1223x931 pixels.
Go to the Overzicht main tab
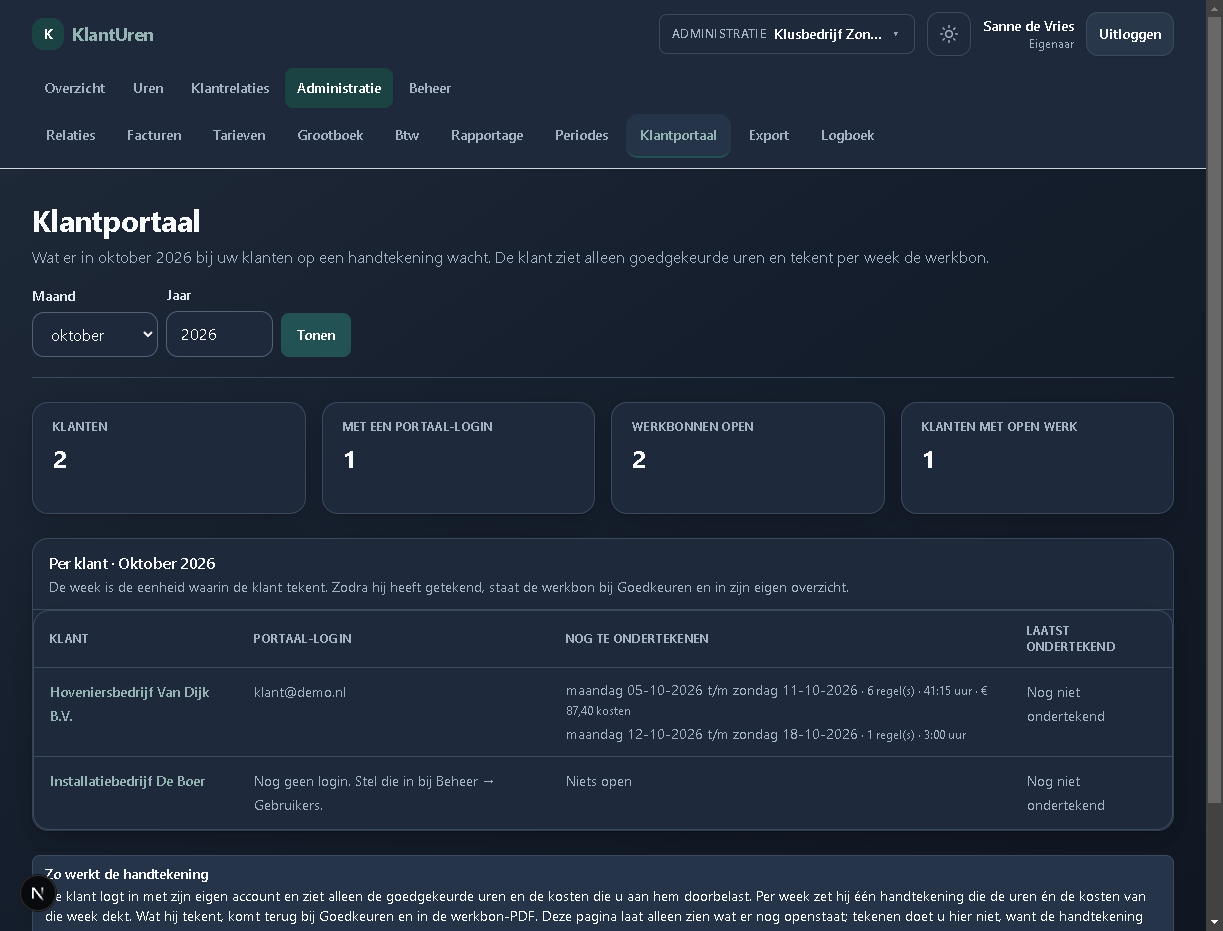coord(75,88)
